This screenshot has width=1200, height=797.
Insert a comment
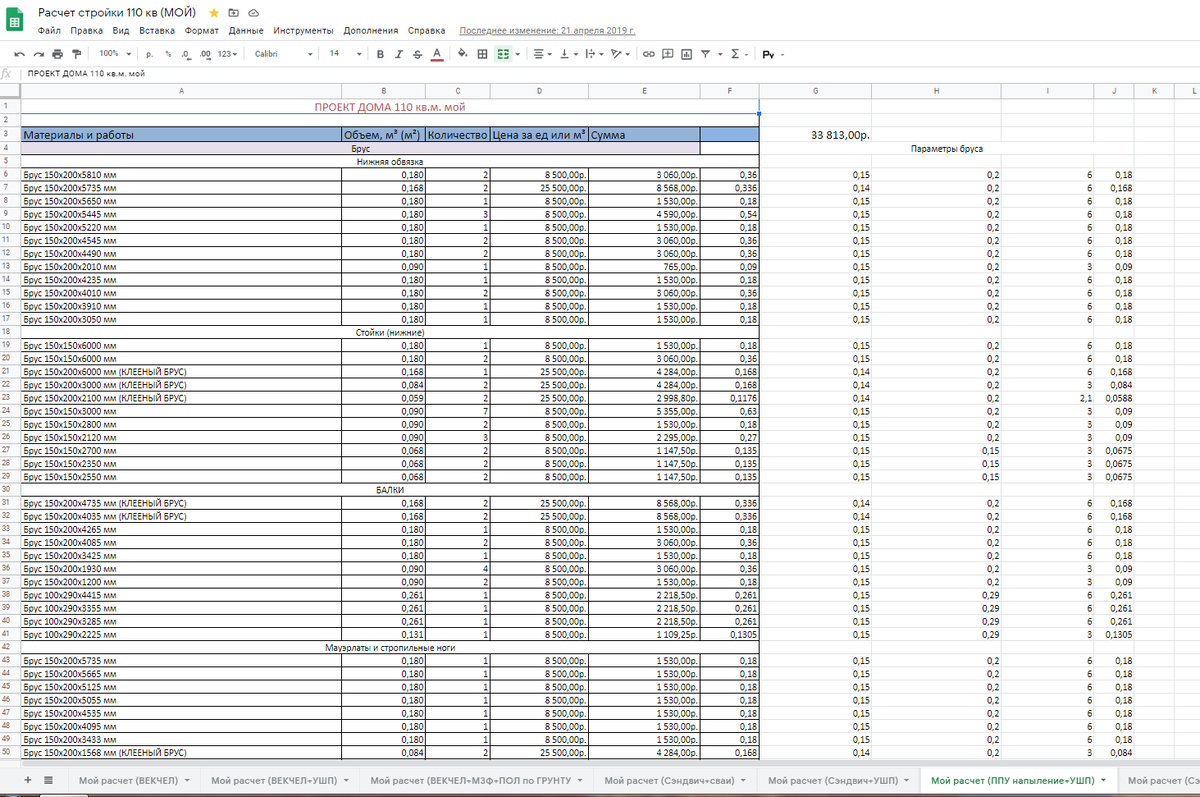pos(668,54)
